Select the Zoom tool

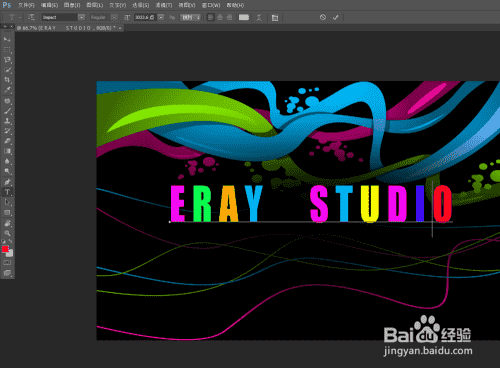7,233
